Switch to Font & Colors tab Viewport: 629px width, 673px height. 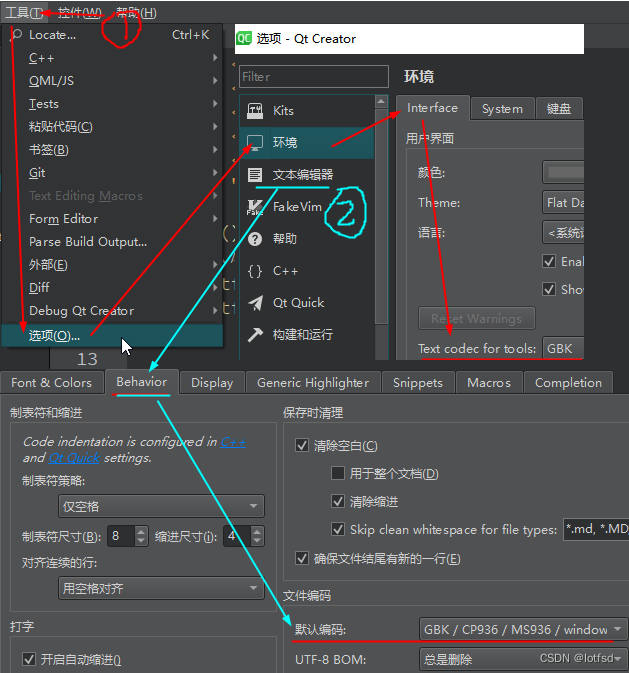click(52, 382)
